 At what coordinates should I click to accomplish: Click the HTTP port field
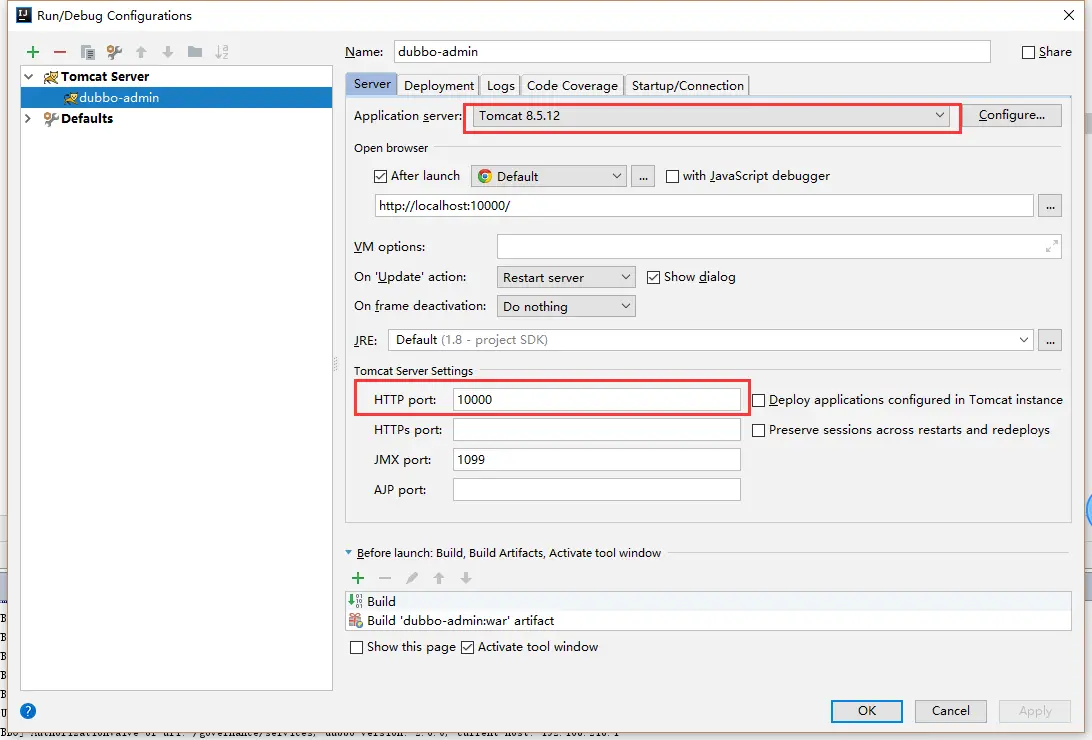(x=597, y=400)
